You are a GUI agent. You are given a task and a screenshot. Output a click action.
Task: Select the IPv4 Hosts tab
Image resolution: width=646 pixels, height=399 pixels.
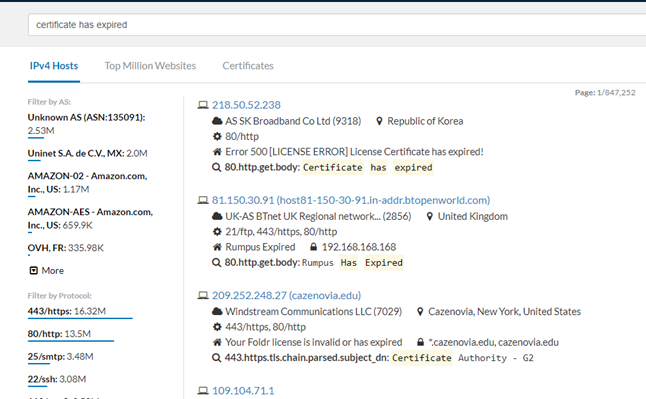(x=54, y=66)
